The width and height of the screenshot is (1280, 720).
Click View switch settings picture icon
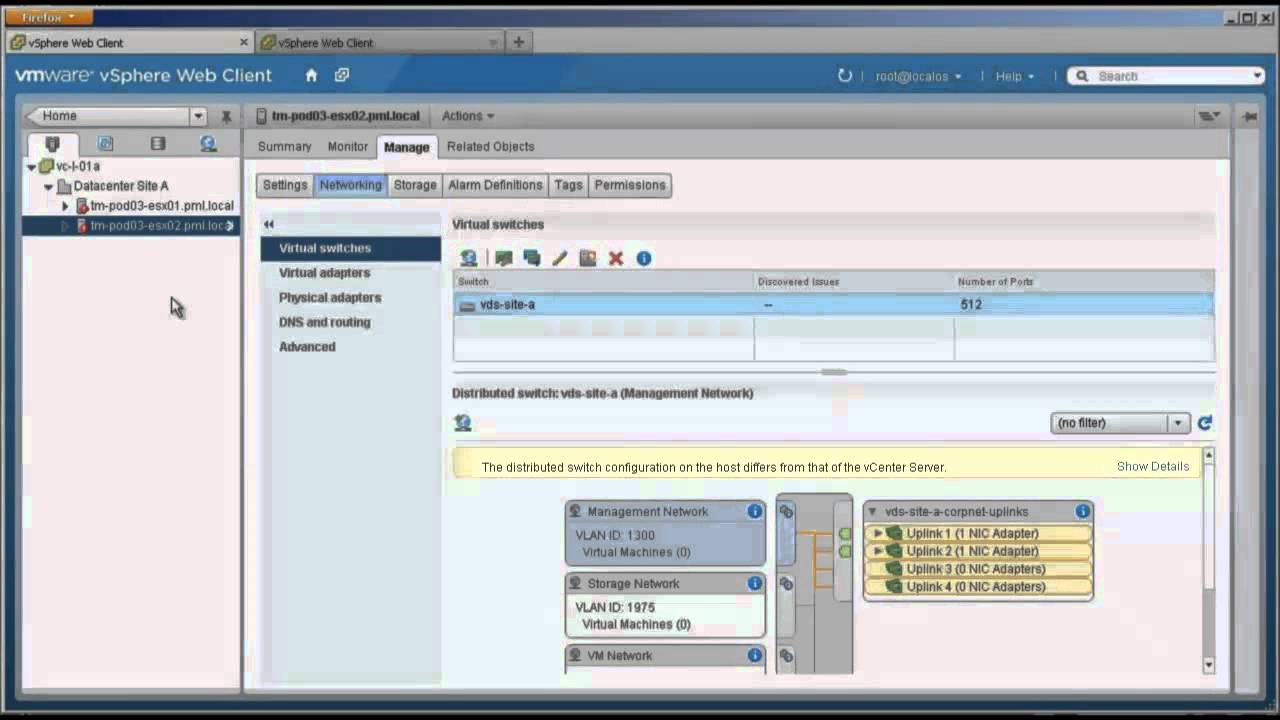pos(587,258)
